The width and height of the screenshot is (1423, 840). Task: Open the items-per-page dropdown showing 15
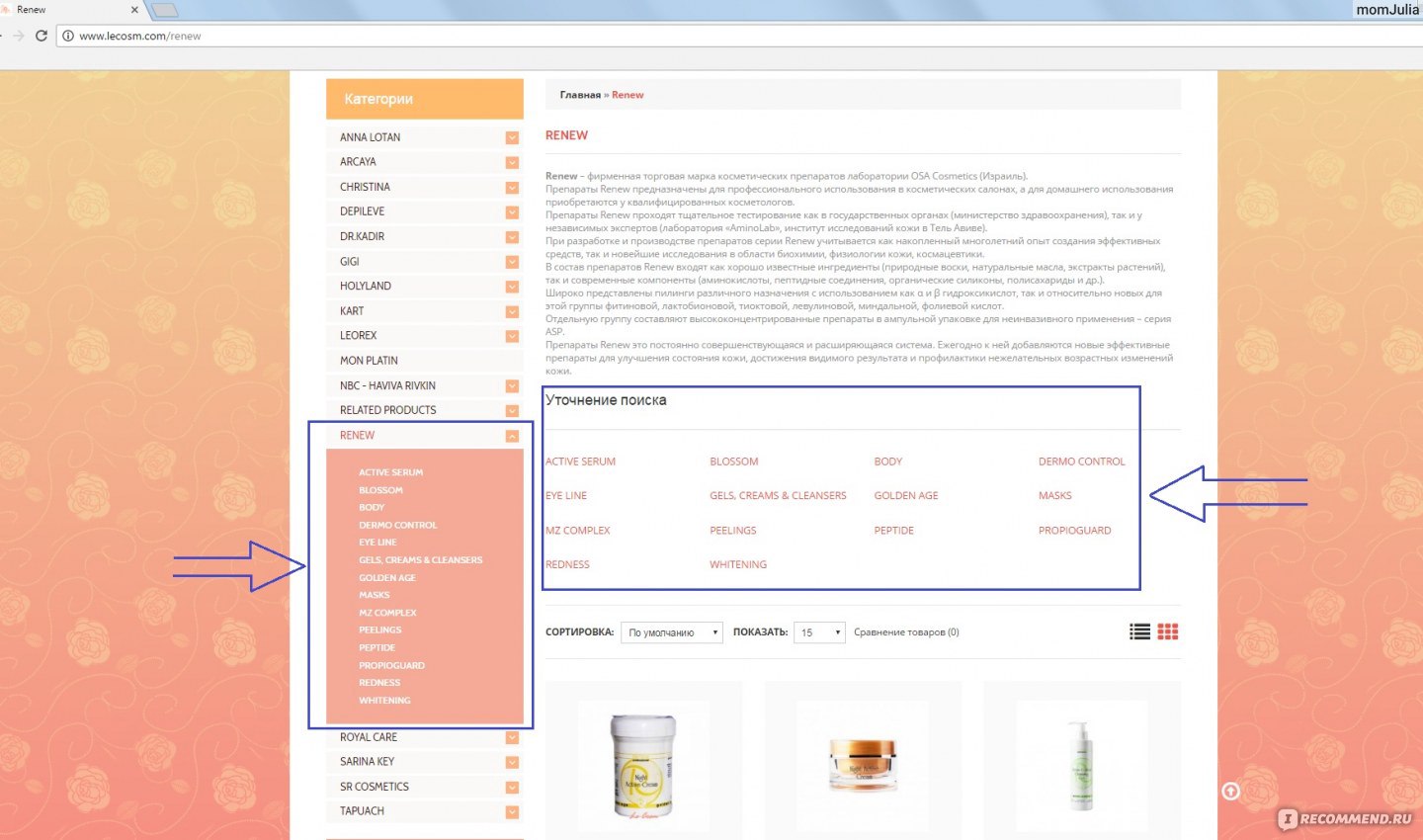(819, 632)
